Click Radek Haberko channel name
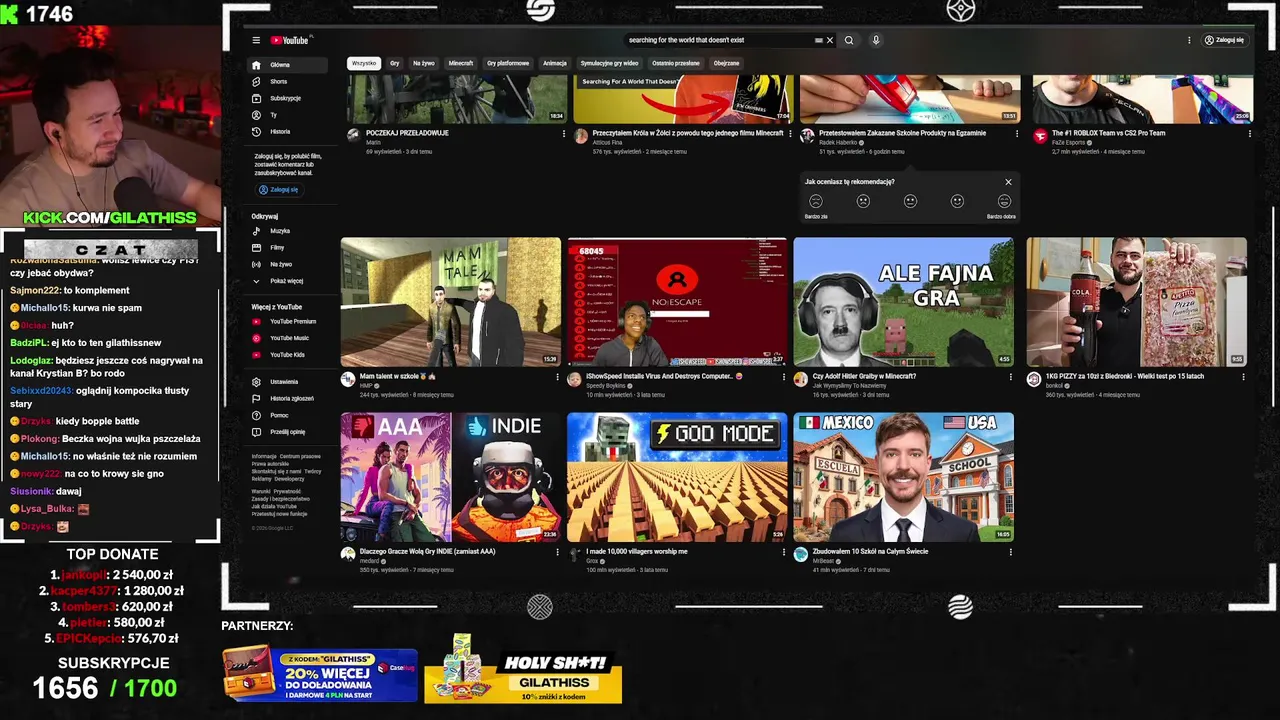1280x720 pixels. pyautogui.click(x=838, y=143)
